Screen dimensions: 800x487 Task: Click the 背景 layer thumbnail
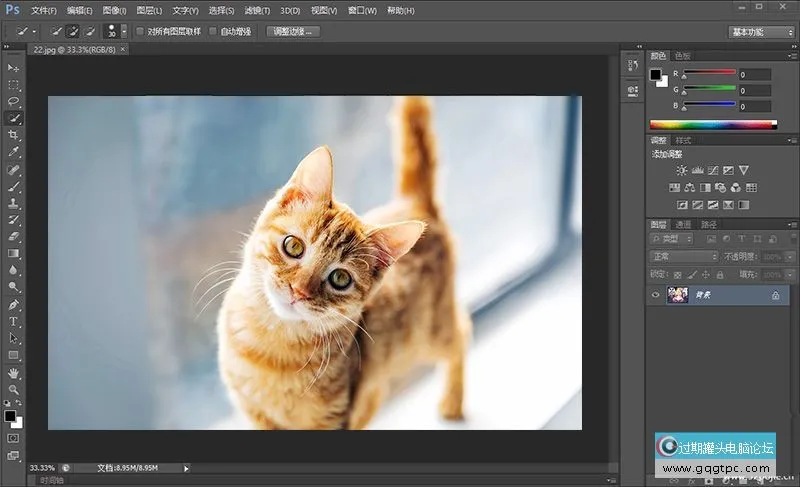point(677,296)
